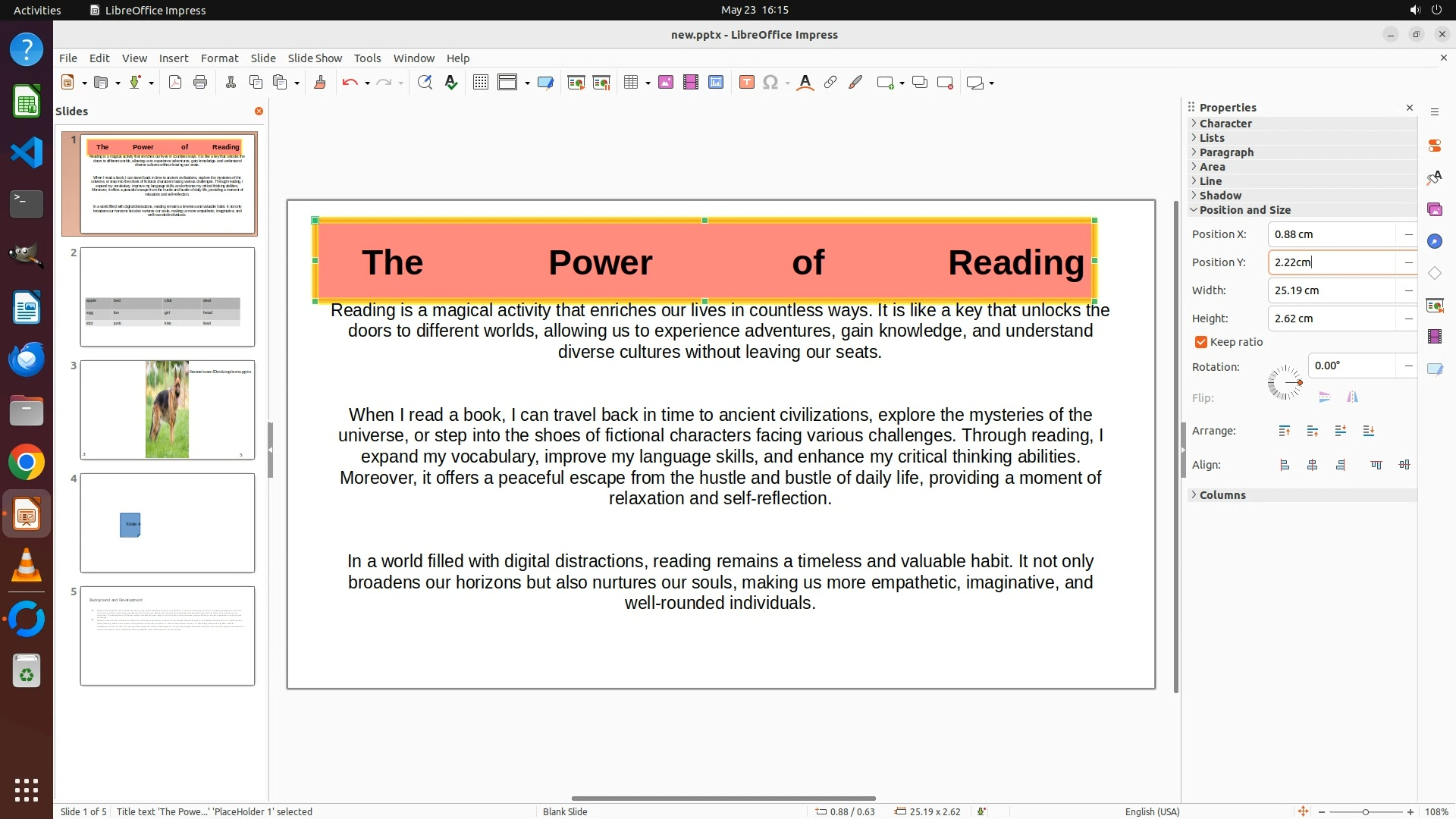This screenshot has height=819, width=1456.
Task: Click Export as PDF toolbar icon
Action: 175,83
